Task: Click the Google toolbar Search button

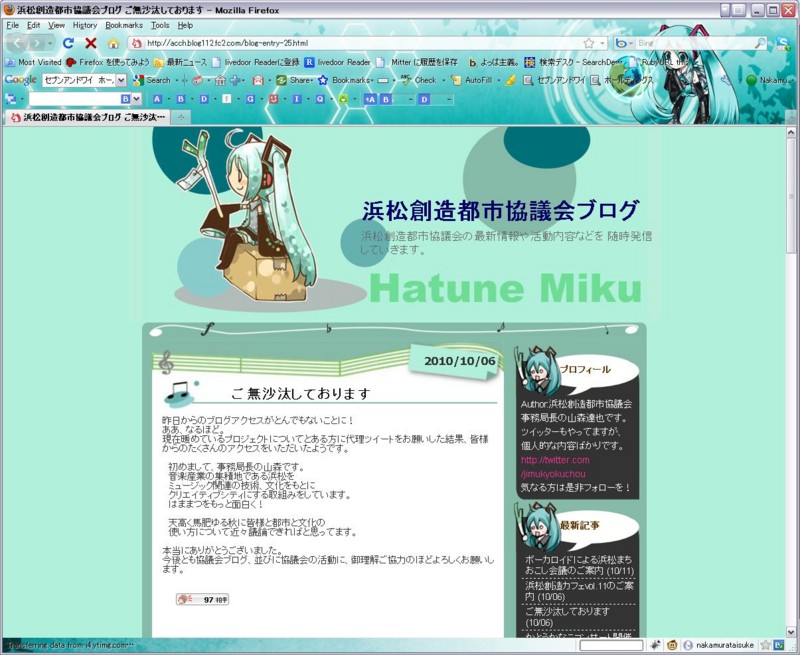Action: [x=152, y=80]
